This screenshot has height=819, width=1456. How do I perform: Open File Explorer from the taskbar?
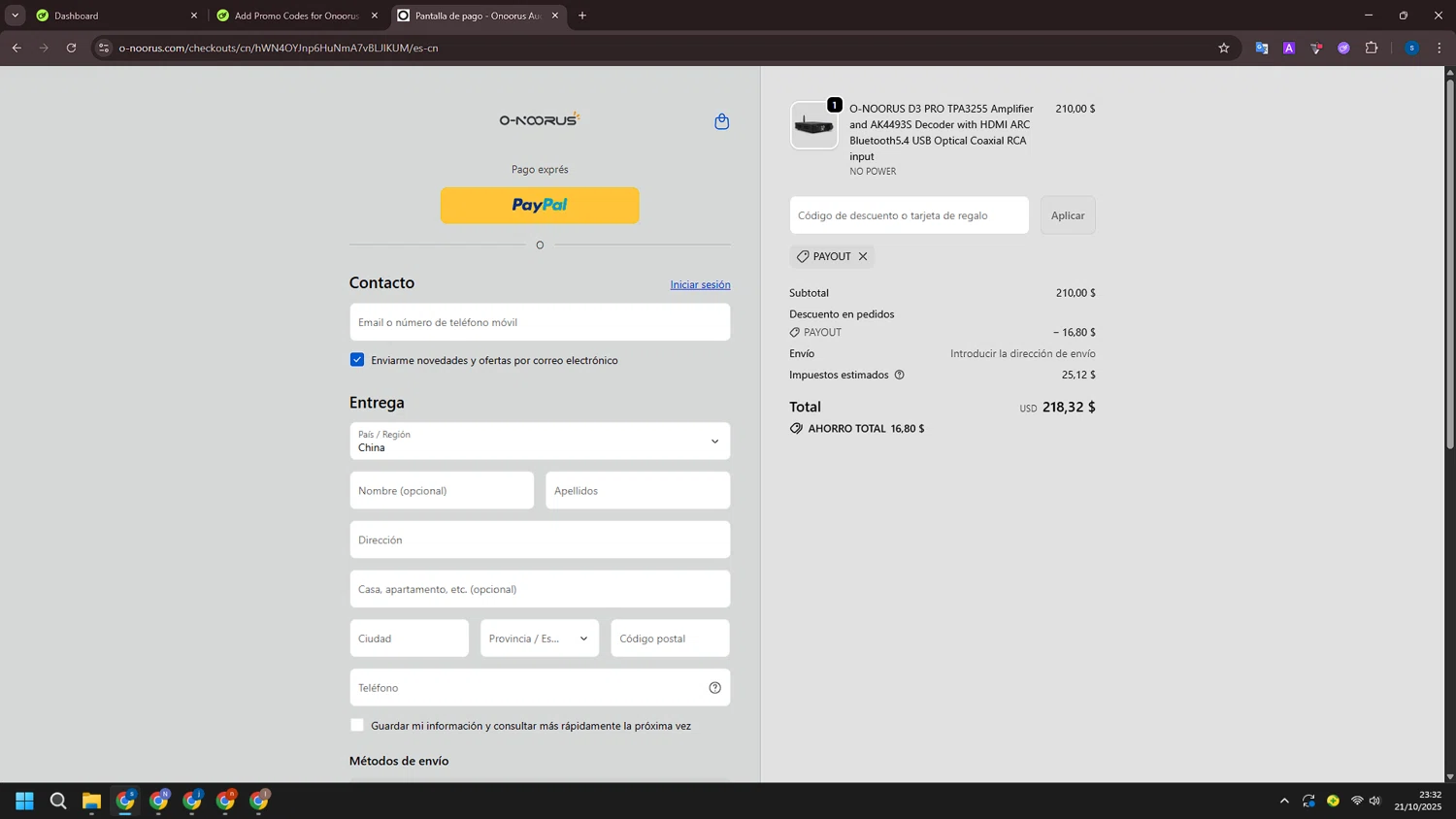(x=91, y=801)
